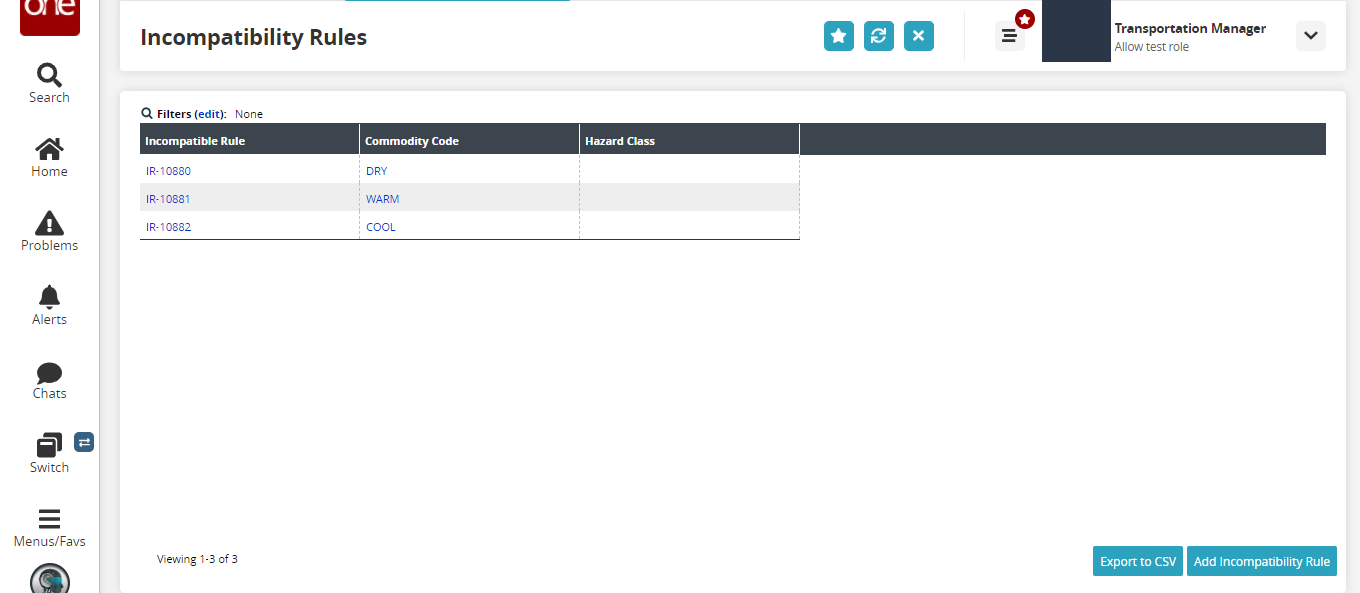This screenshot has width=1360, height=593.
Task: Click the swap arrows badge beside Switch
Action: coord(84,442)
